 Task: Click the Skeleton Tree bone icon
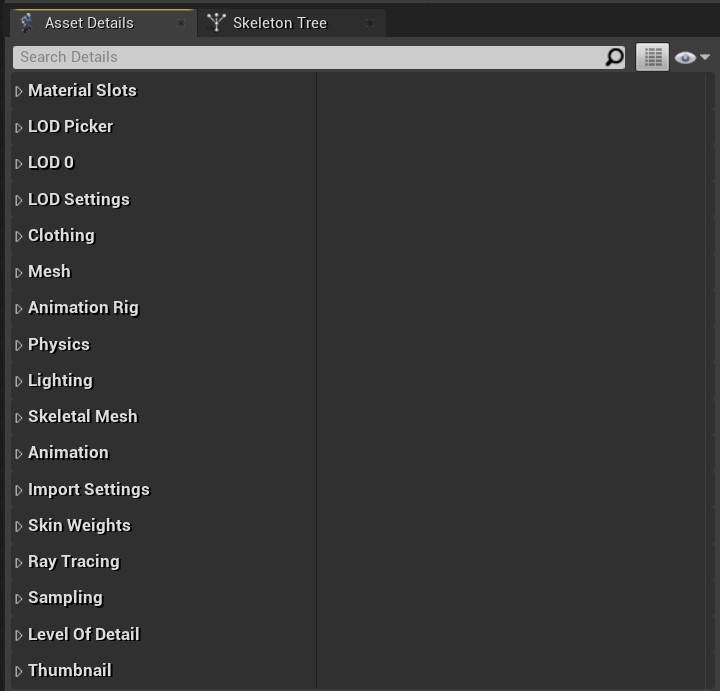216,23
